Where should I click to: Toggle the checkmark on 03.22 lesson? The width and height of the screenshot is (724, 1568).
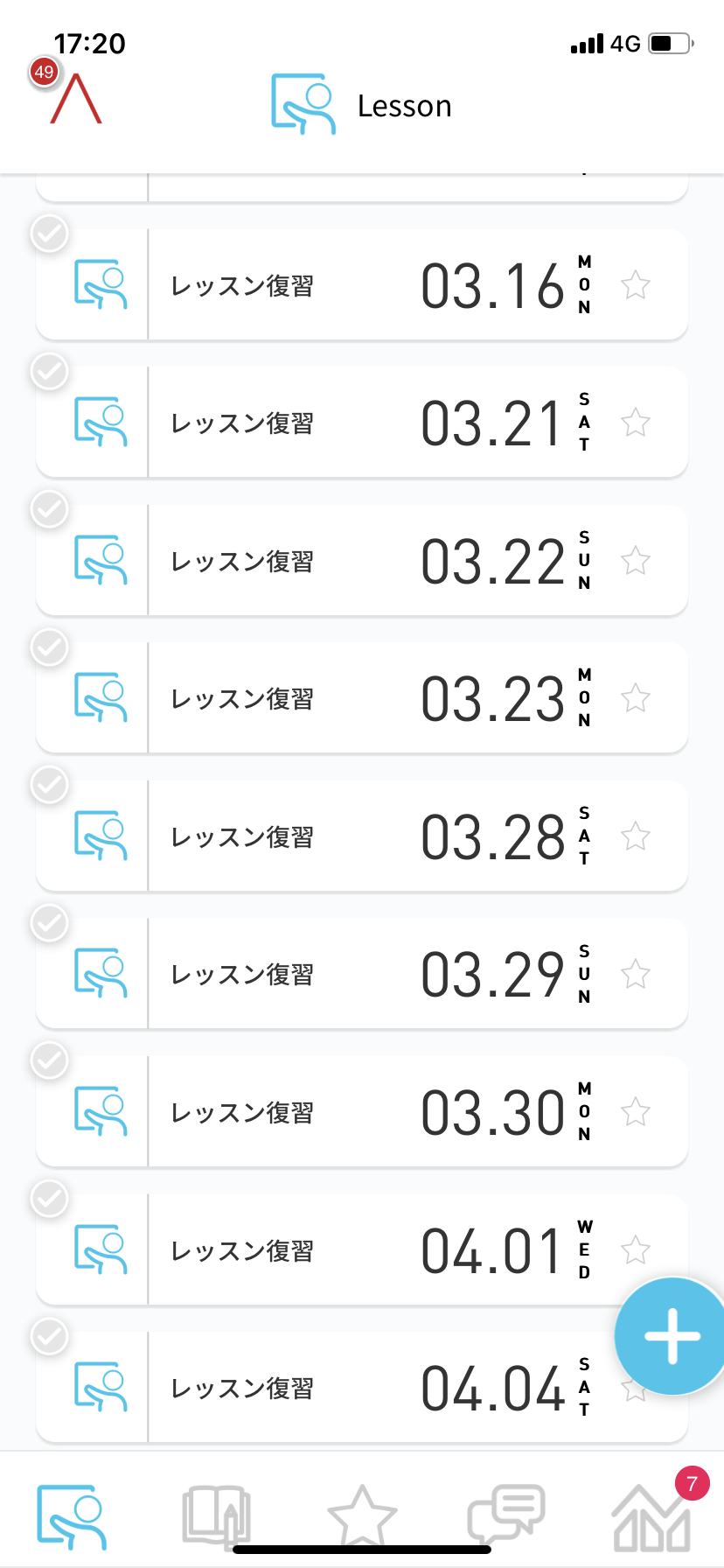[50, 509]
